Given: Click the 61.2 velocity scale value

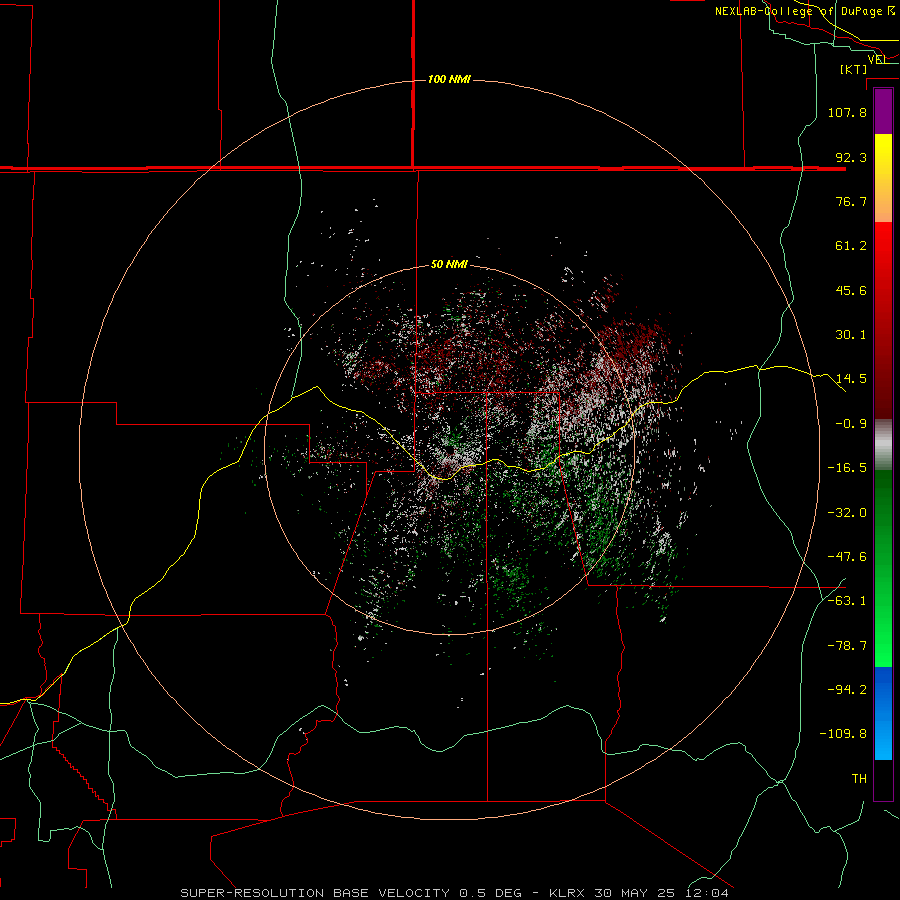Looking at the screenshot, I should (851, 246).
